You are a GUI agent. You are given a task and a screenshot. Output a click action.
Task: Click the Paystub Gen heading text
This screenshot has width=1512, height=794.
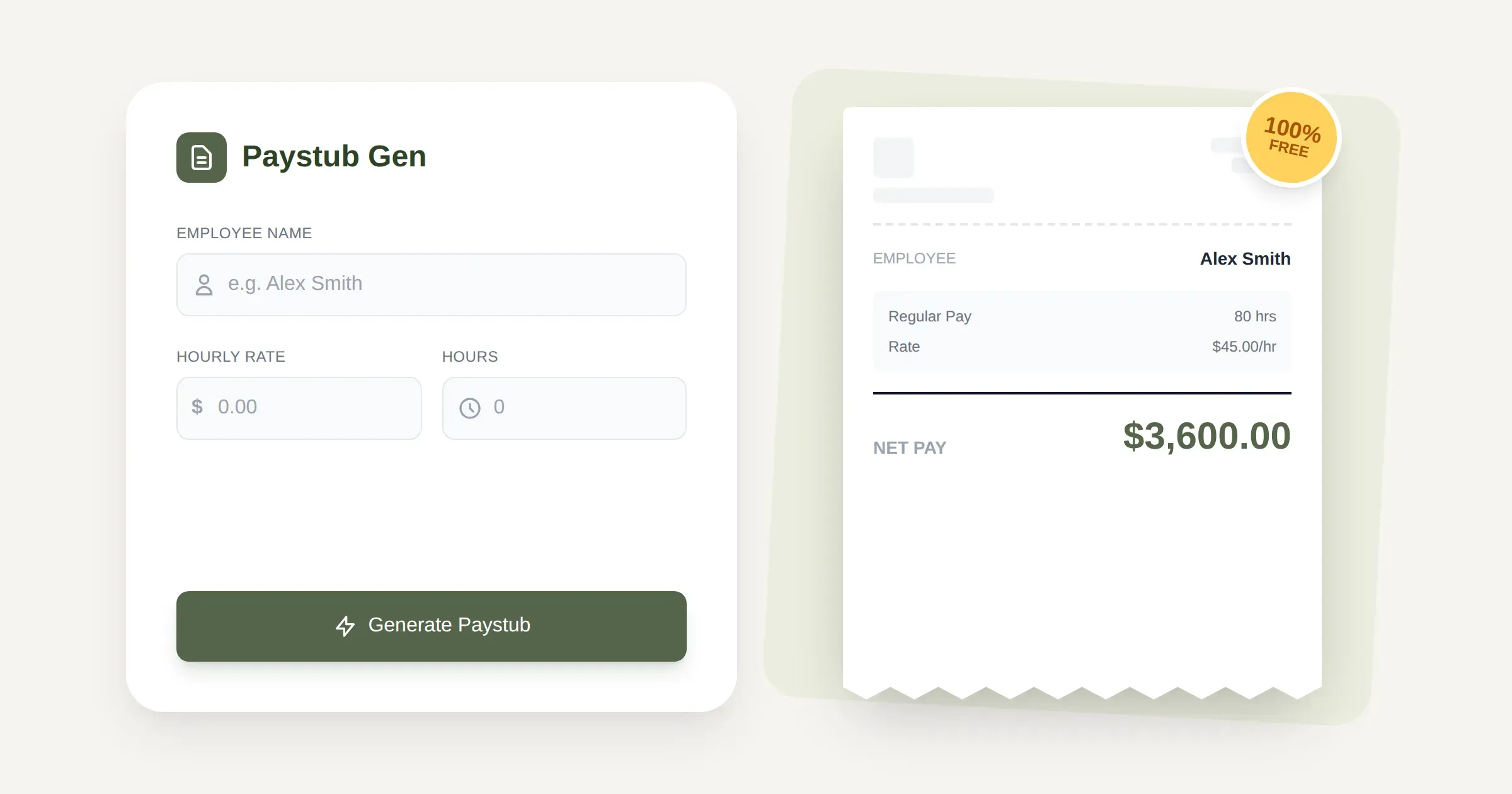pos(335,156)
